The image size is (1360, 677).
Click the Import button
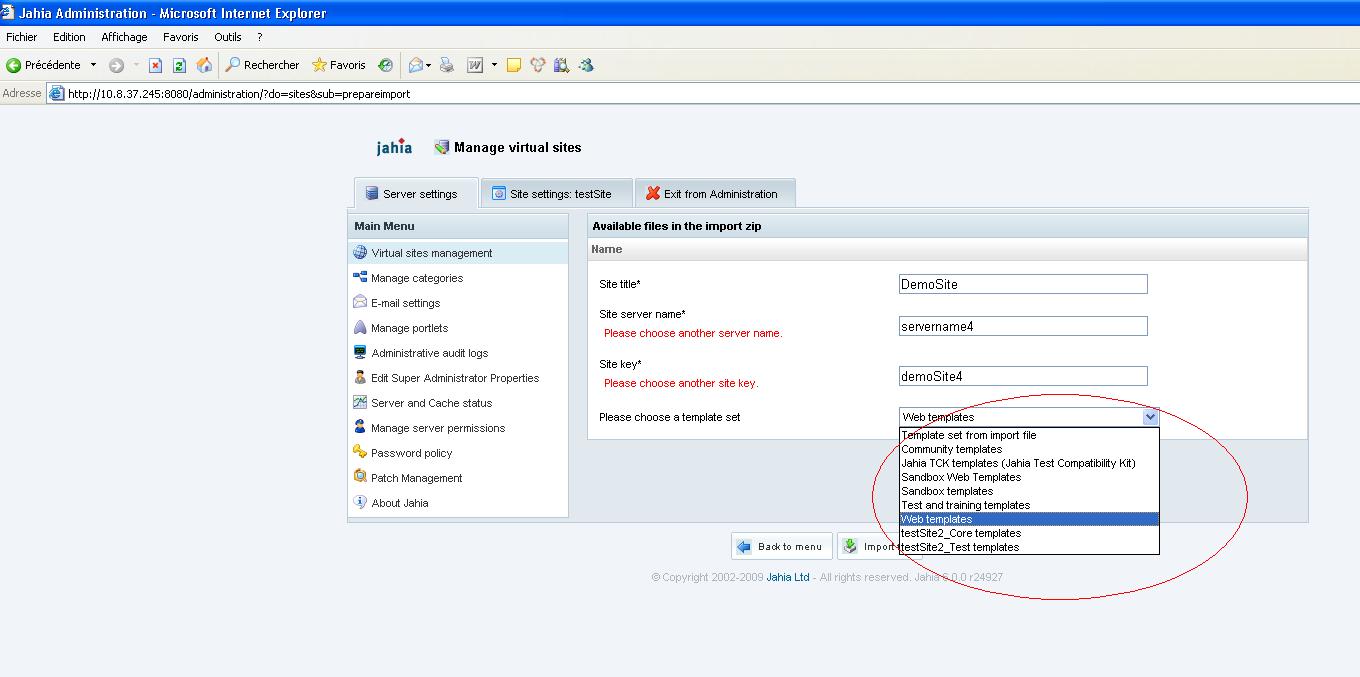(x=868, y=546)
